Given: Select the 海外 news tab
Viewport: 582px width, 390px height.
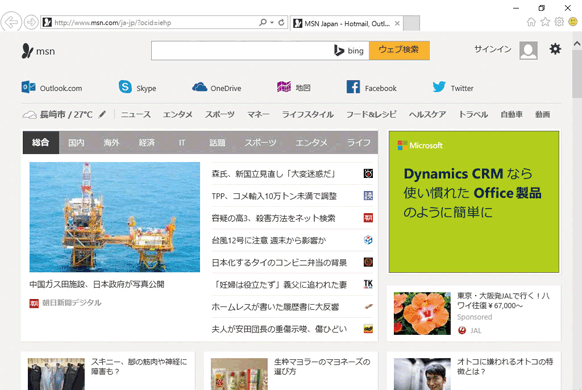Looking at the screenshot, I should pos(111,142).
